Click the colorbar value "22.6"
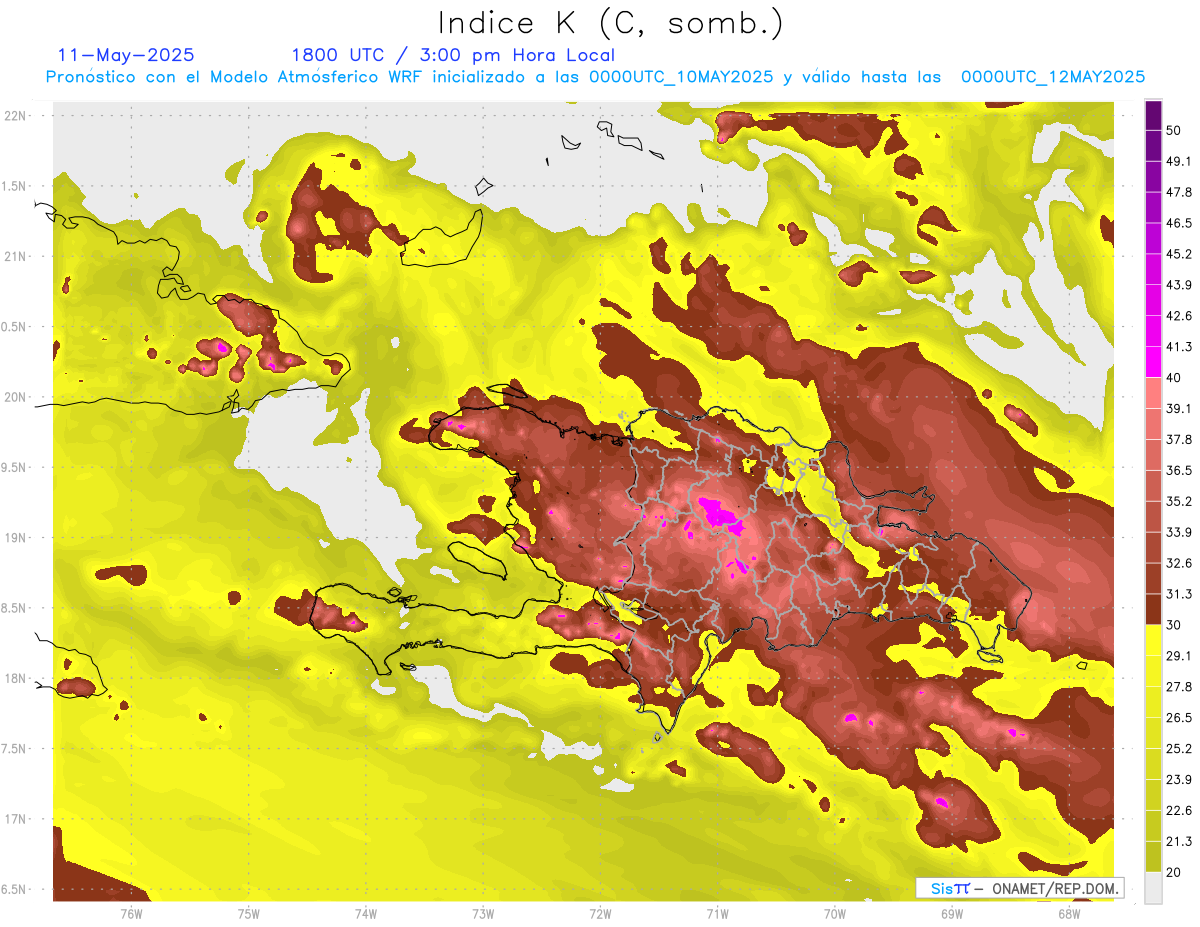Viewport: 1200px width, 927px height. coord(1178,811)
